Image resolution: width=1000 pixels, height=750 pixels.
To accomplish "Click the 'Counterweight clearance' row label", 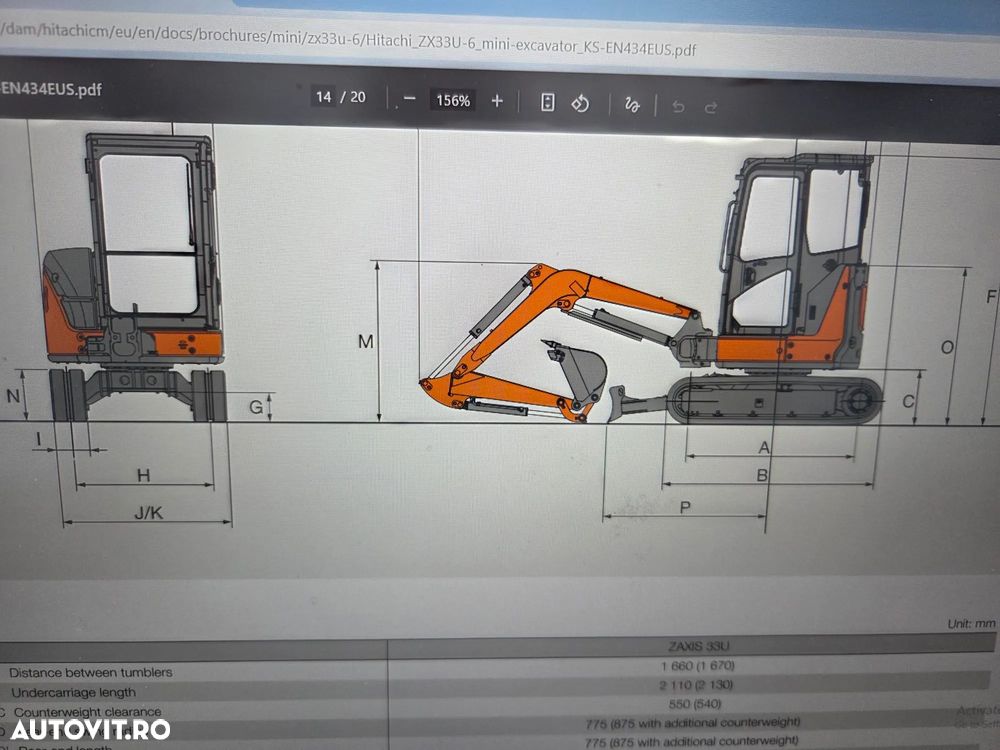I will click(87, 712).
